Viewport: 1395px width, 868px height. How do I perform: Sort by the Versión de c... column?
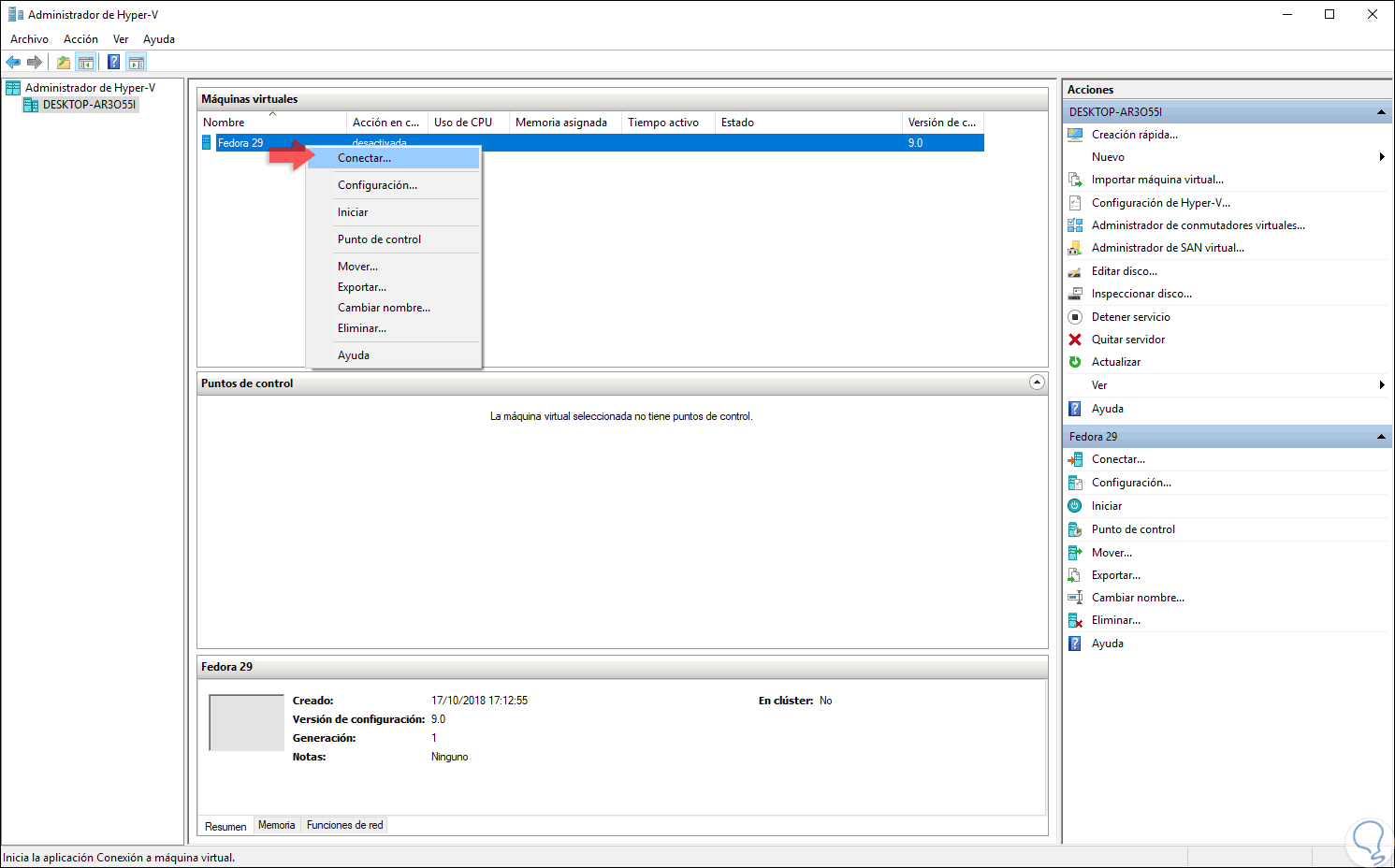pyautogui.click(x=943, y=123)
